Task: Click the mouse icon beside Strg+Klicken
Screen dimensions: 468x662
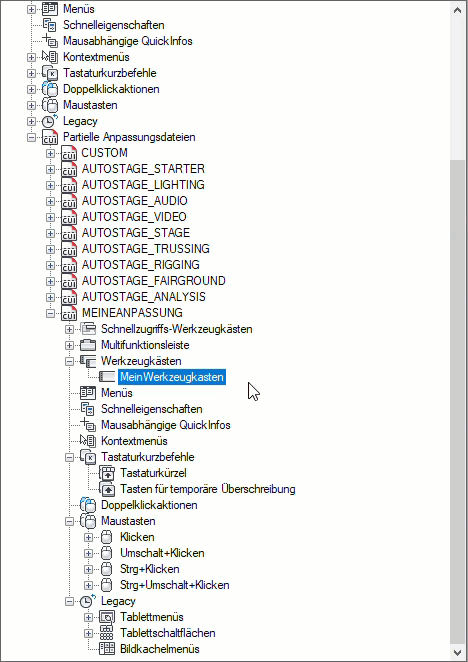Action: pyautogui.click(x=107, y=569)
